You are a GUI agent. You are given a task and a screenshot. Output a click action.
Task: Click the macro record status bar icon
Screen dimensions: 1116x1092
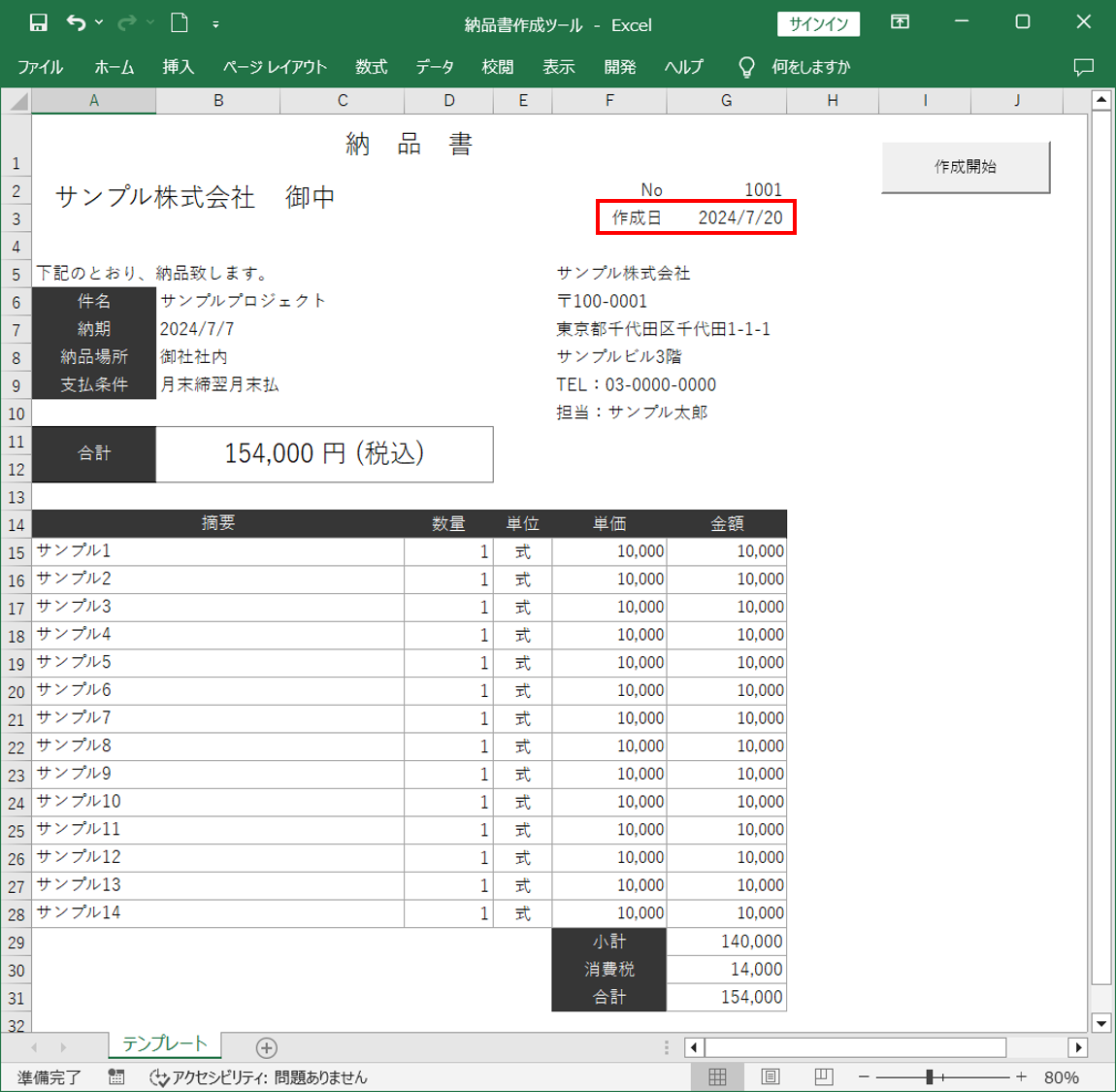click(116, 1076)
